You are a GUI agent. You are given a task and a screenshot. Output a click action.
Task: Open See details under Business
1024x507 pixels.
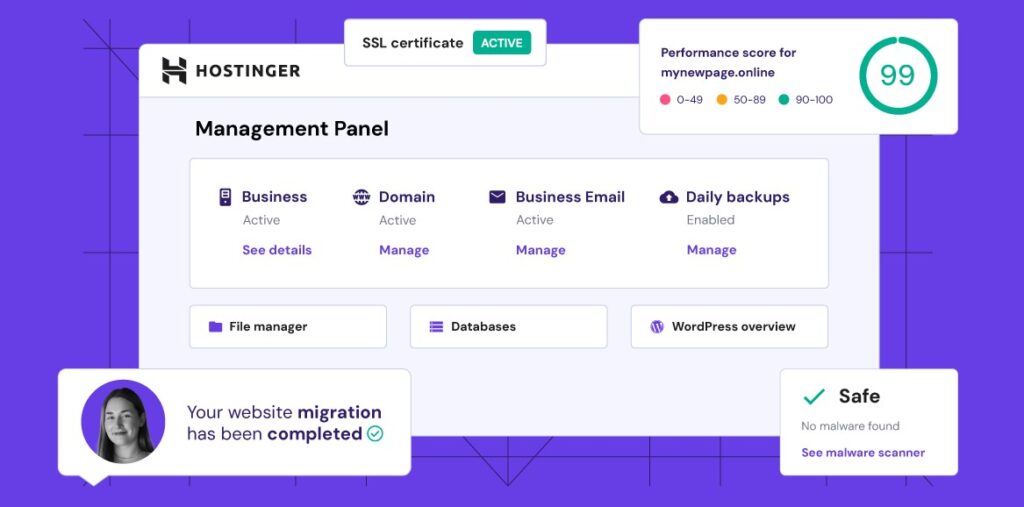pos(277,250)
